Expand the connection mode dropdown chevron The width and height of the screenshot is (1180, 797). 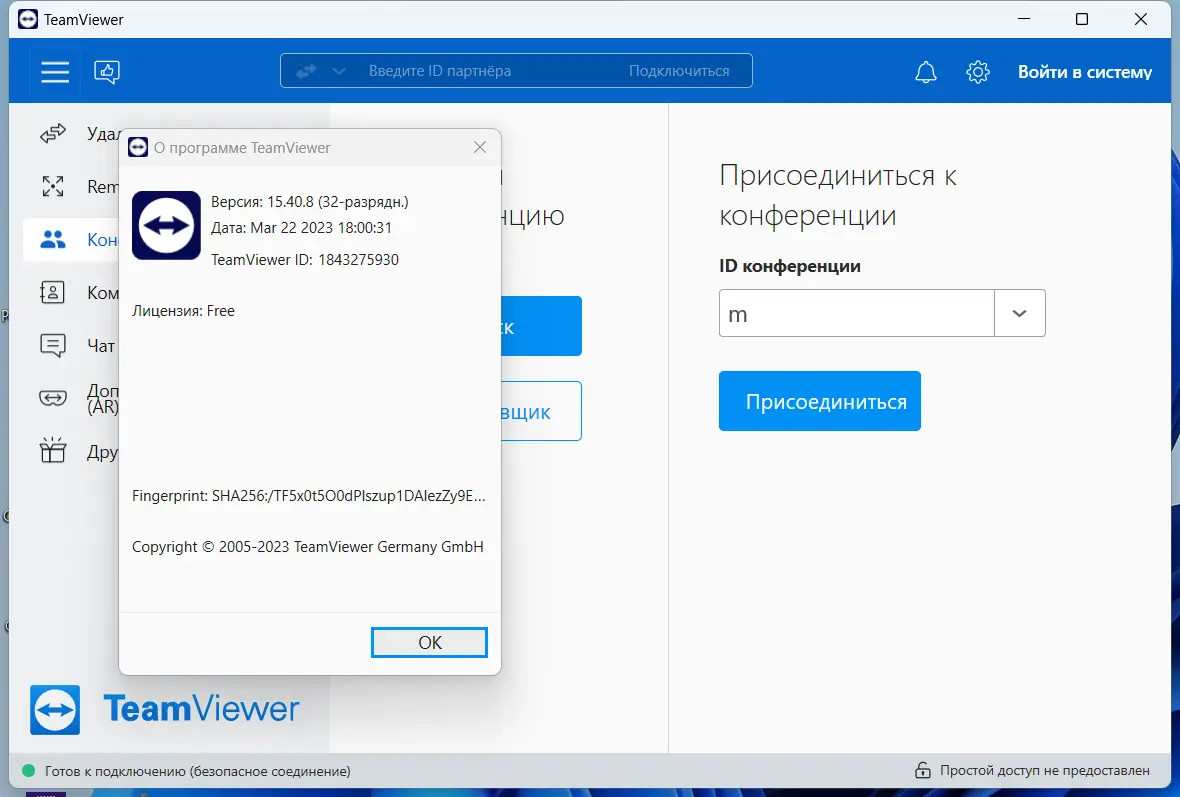(339, 71)
